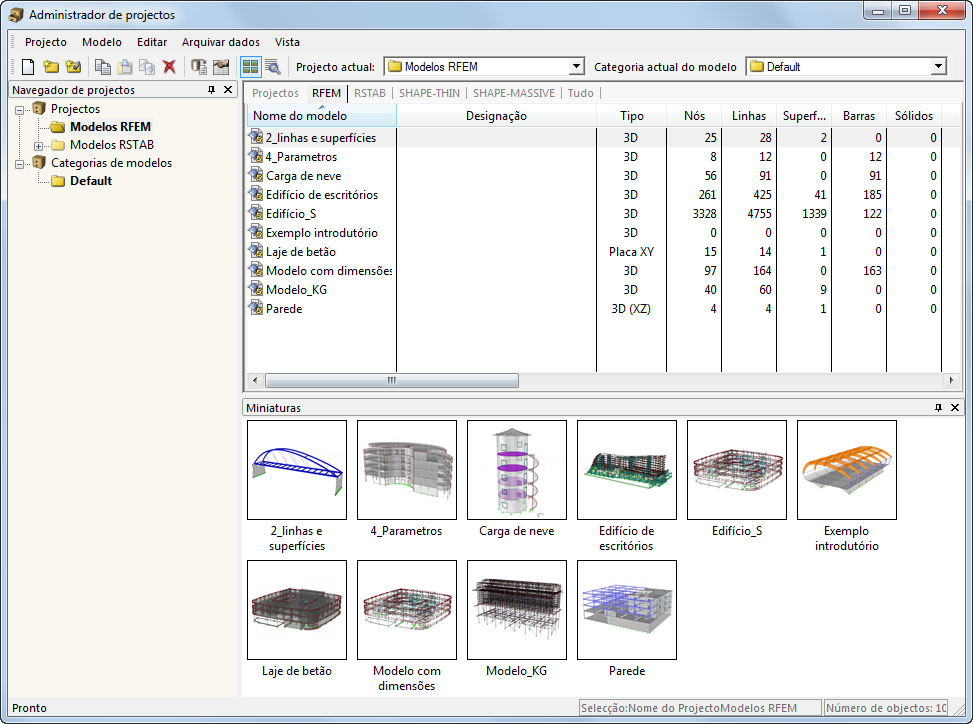Click the duplicate model icon
Image resolution: width=973 pixels, height=724 pixels.
click(x=147, y=66)
